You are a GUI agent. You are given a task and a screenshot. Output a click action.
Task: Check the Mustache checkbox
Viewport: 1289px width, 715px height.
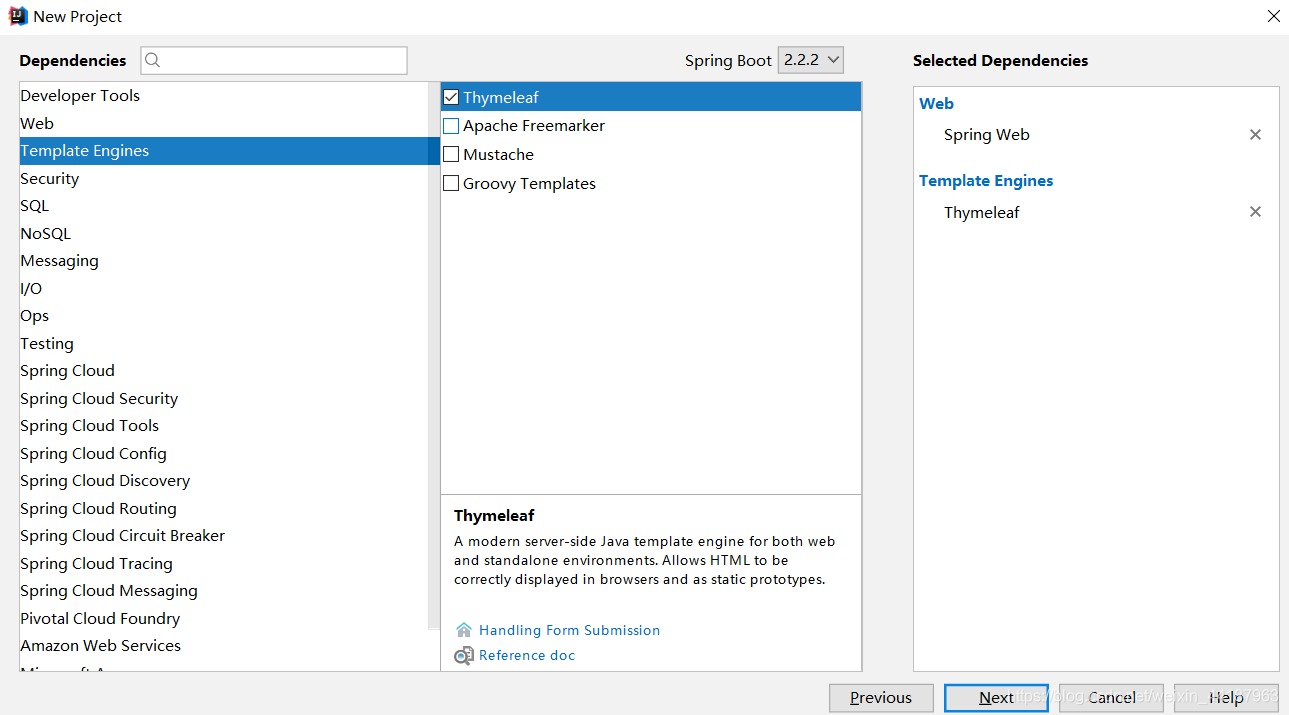(x=451, y=154)
